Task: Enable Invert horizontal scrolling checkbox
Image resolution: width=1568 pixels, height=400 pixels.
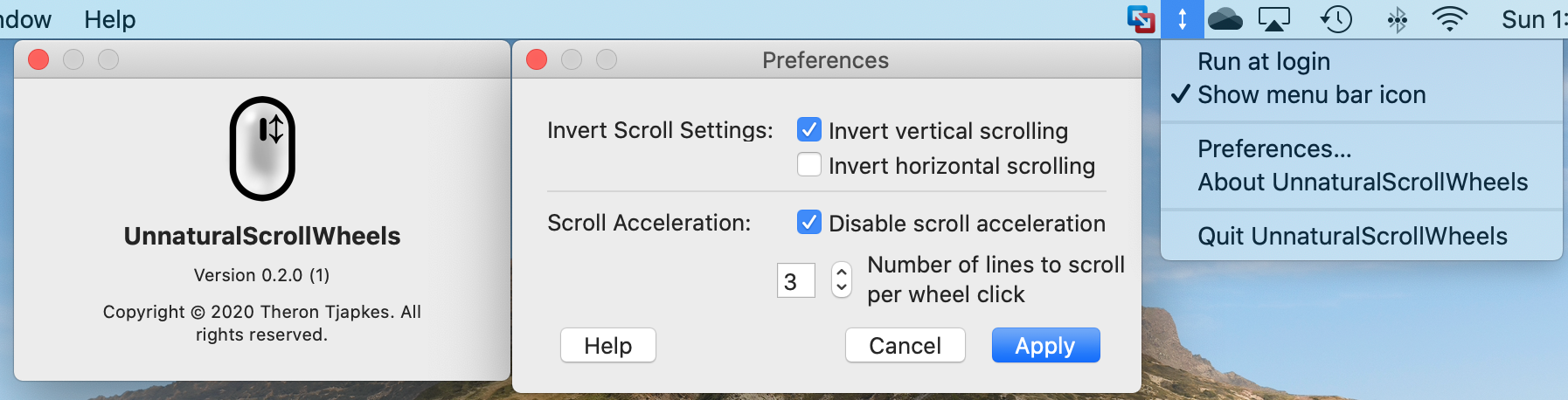Action: (x=809, y=165)
